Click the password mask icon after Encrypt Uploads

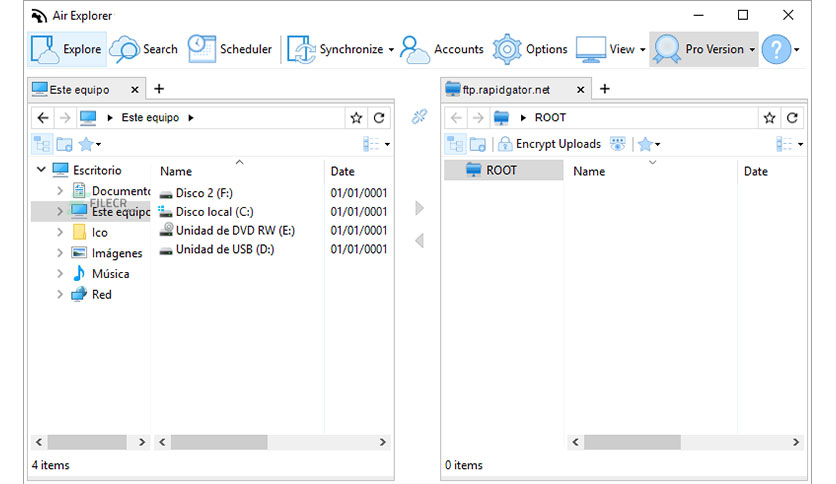pos(617,144)
